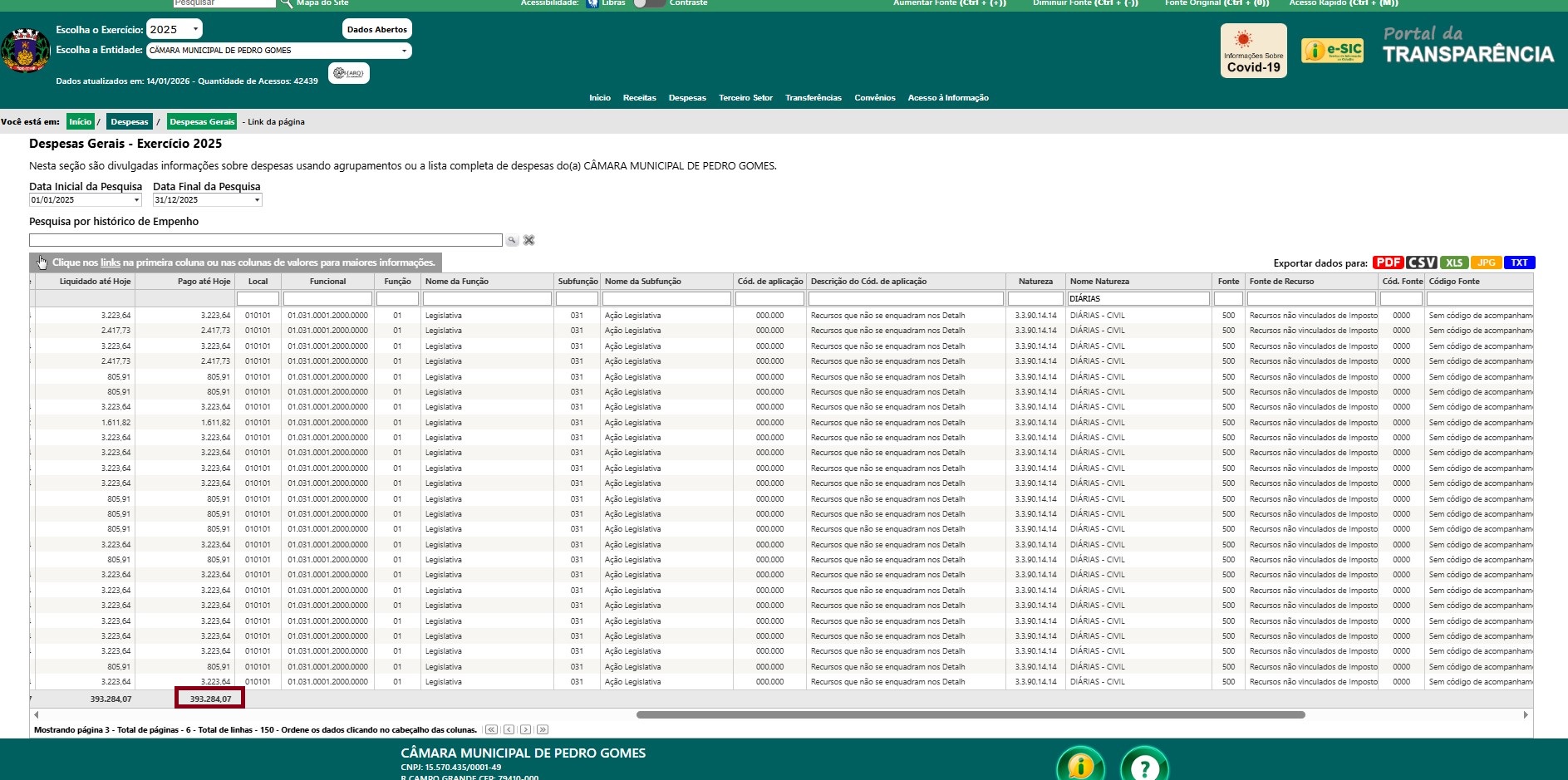Download the XLS spreadsheet export
The width and height of the screenshot is (1568, 780).
pos(1453,262)
